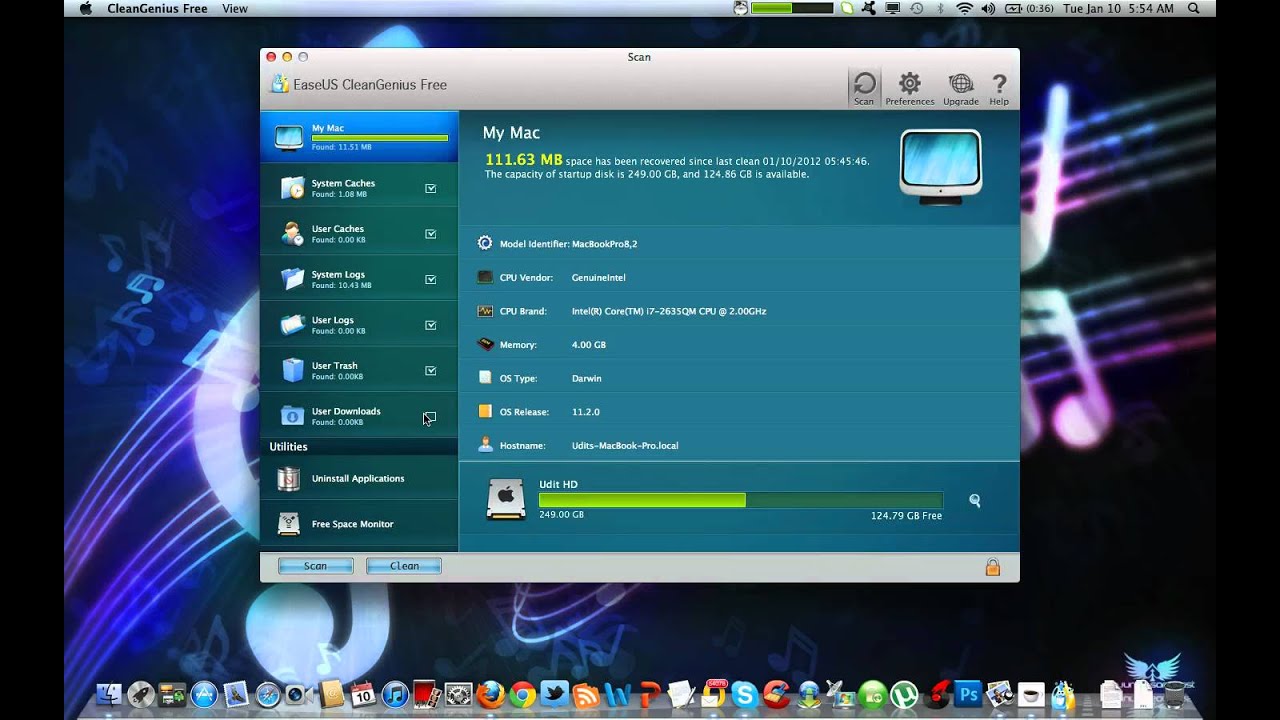Screen dimensions: 1280x720
Task: Click the magnifier icon beside Udit HD
Action: click(974, 500)
